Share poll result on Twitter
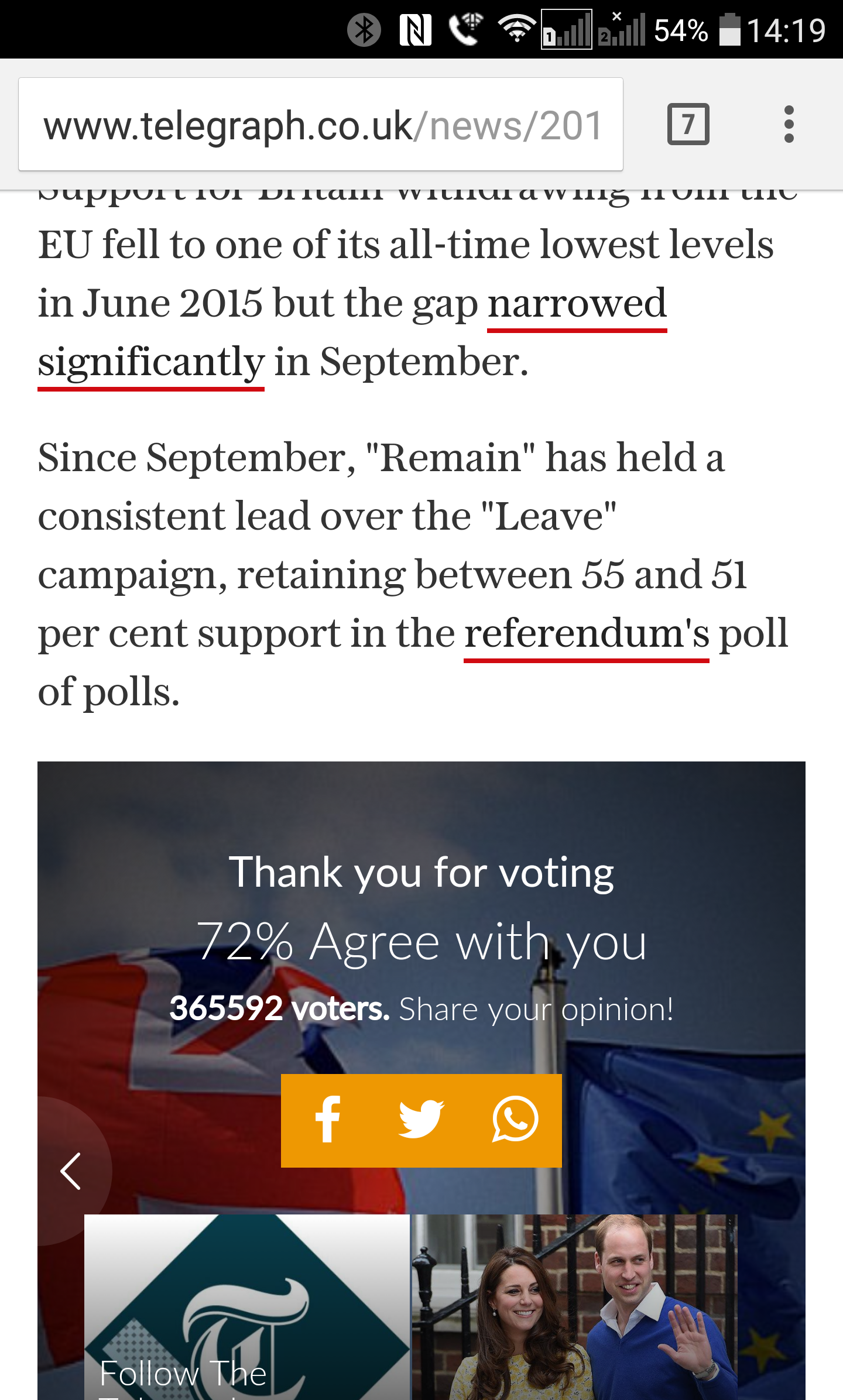The width and height of the screenshot is (843, 1400). (x=421, y=1120)
